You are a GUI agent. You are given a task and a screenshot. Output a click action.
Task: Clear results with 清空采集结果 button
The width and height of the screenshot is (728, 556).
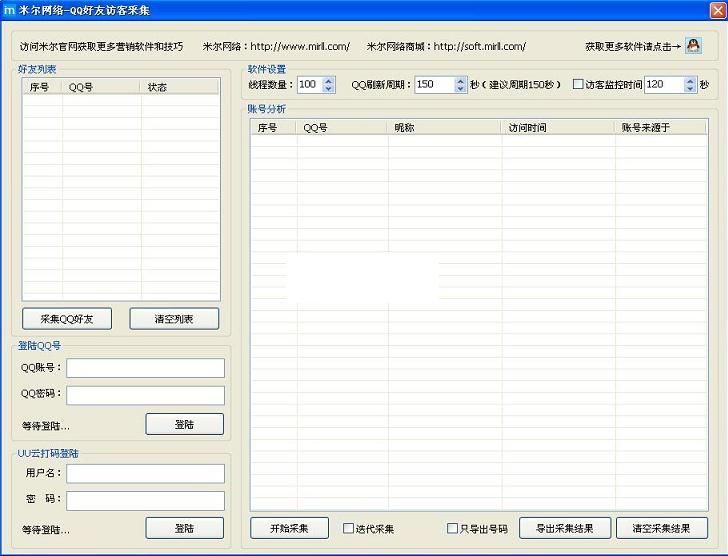(661, 528)
